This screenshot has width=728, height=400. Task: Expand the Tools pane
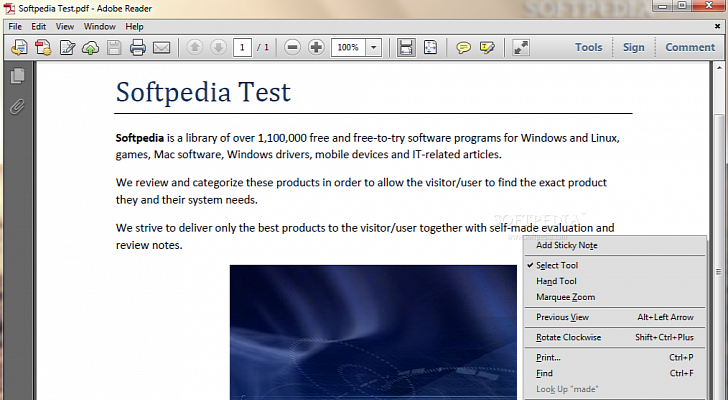(x=588, y=47)
